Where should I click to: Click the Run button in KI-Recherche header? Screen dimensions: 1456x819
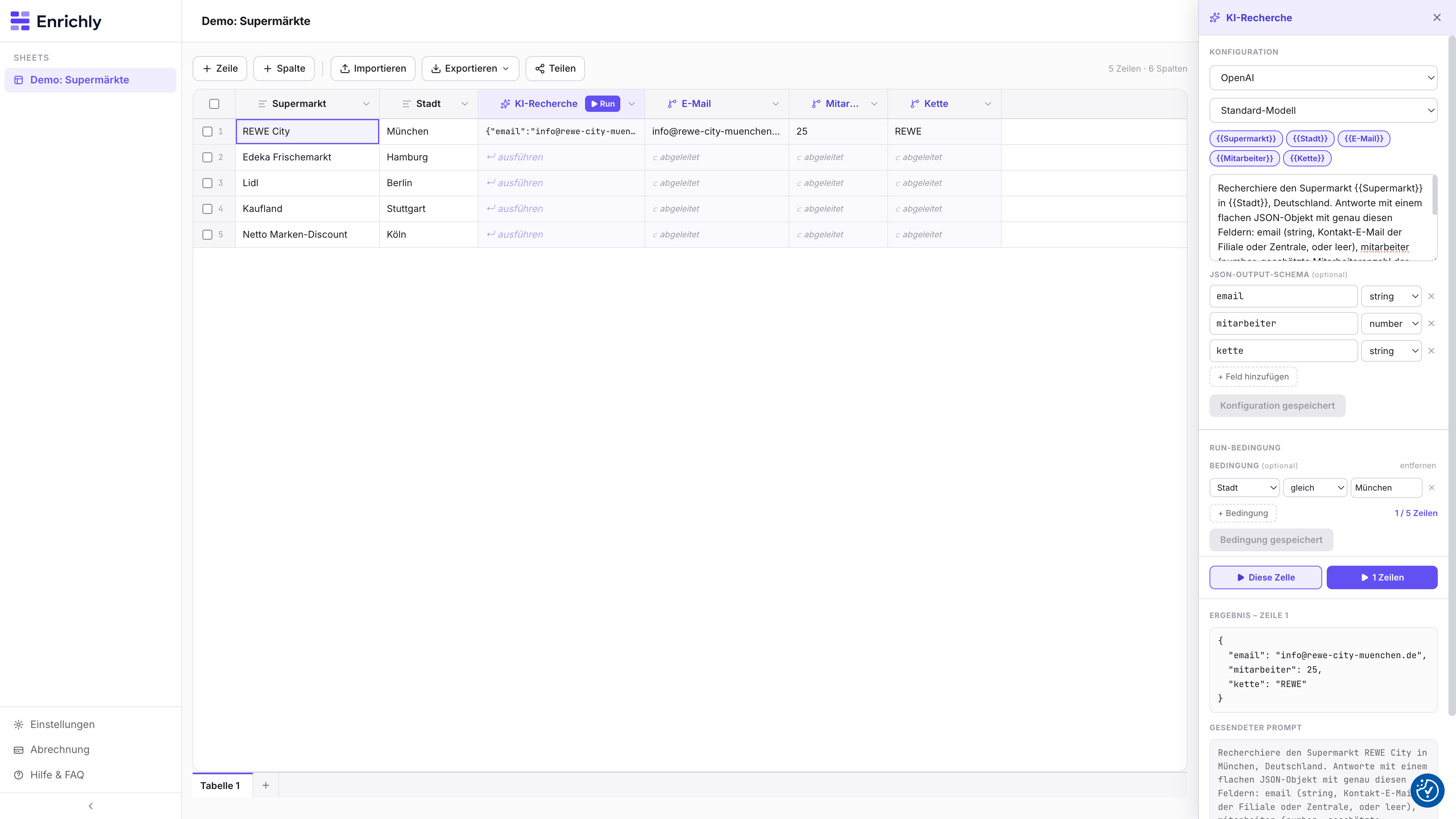click(602, 104)
